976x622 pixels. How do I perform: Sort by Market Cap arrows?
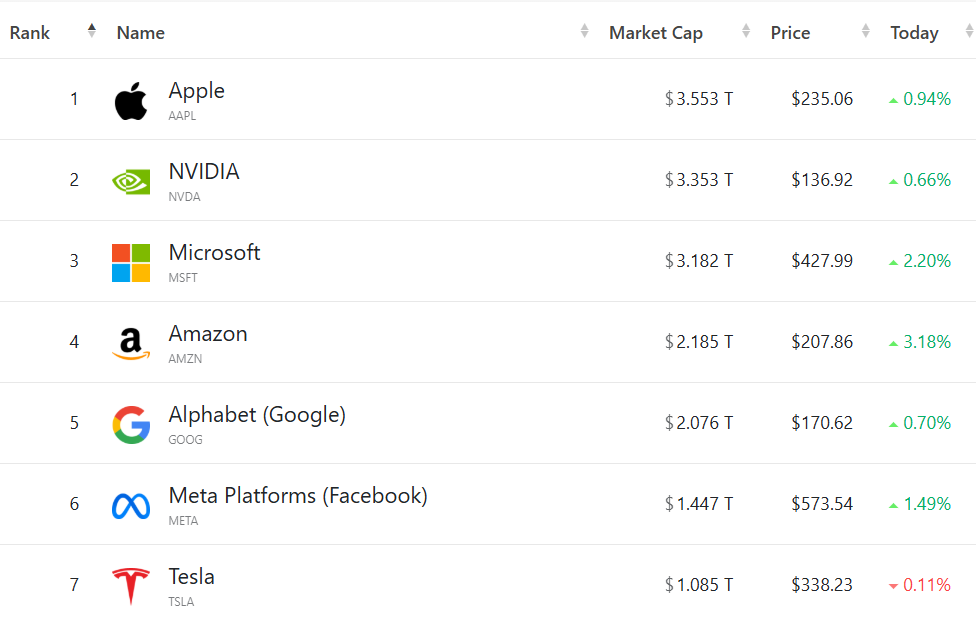(x=746, y=32)
